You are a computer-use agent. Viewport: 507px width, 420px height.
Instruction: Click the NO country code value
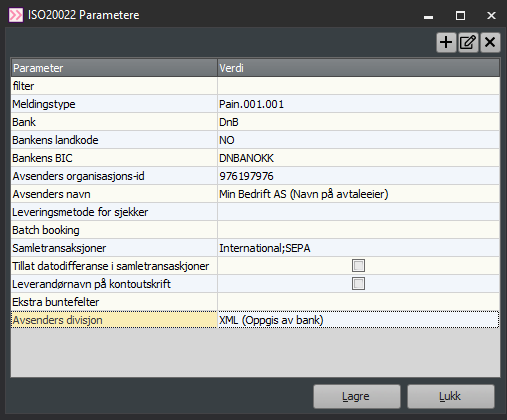click(x=358, y=140)
